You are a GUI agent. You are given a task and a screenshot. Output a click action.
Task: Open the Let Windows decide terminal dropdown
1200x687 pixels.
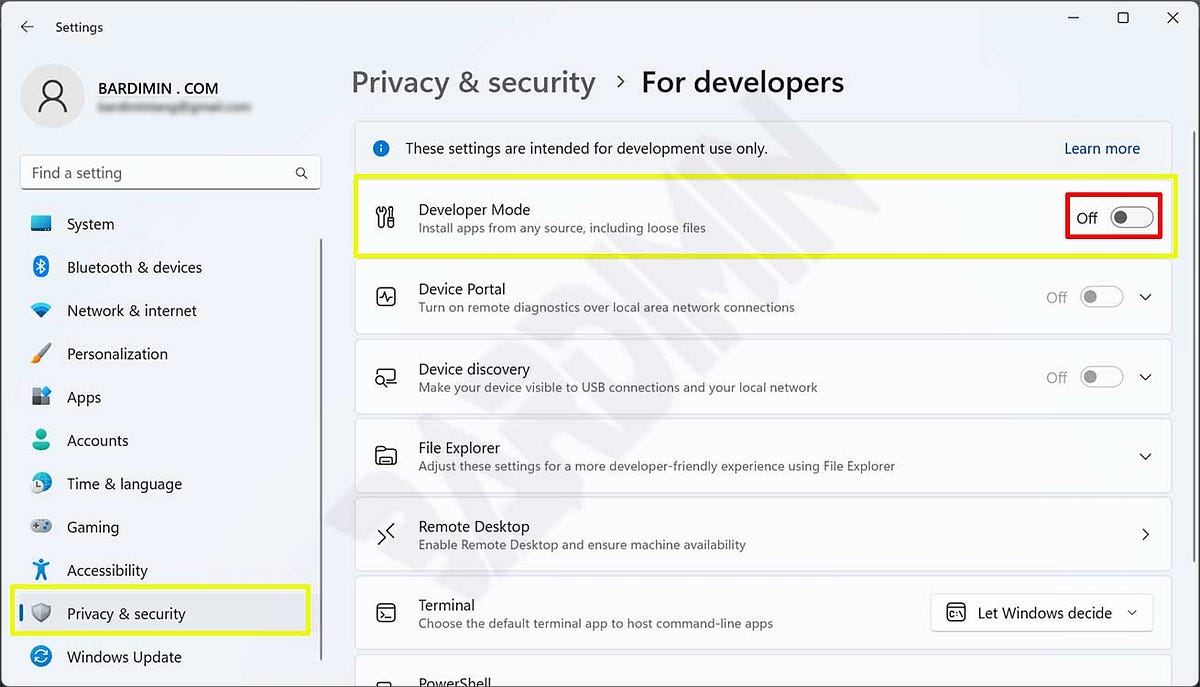click(x=1041, y=612)
